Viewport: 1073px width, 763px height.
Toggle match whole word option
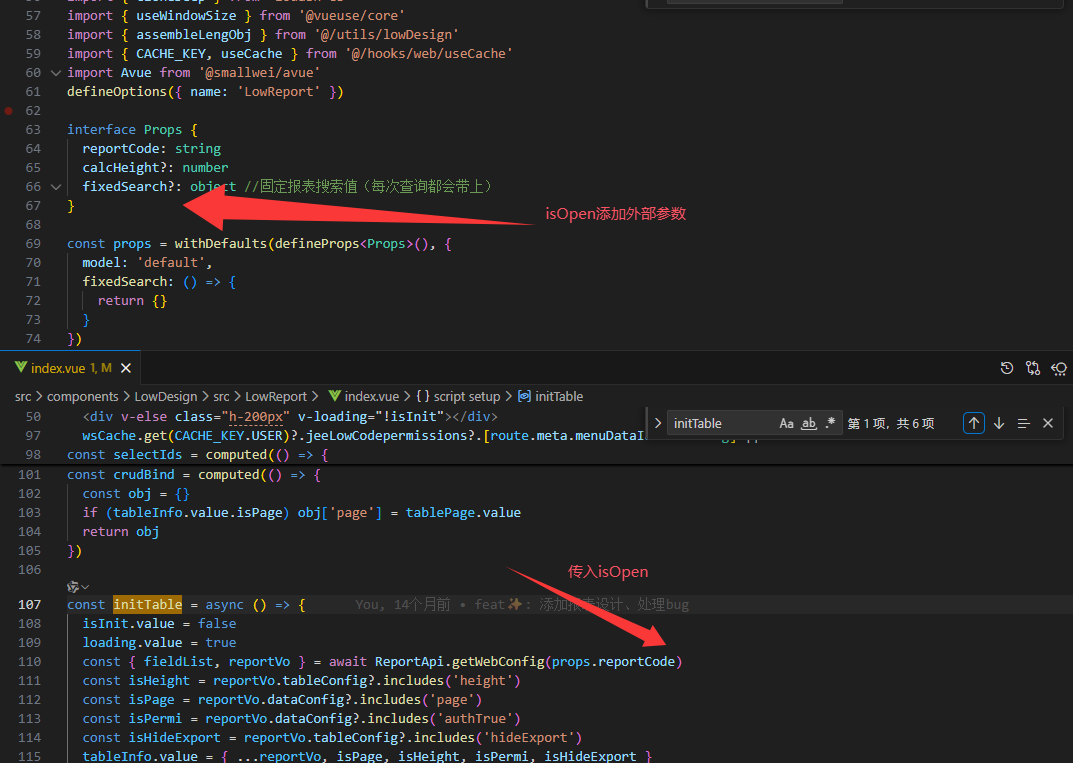pos(810,423)
